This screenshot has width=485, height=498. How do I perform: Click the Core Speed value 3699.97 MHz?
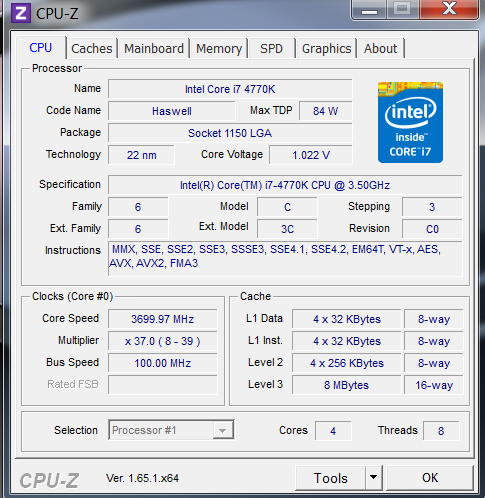point(163,319)
